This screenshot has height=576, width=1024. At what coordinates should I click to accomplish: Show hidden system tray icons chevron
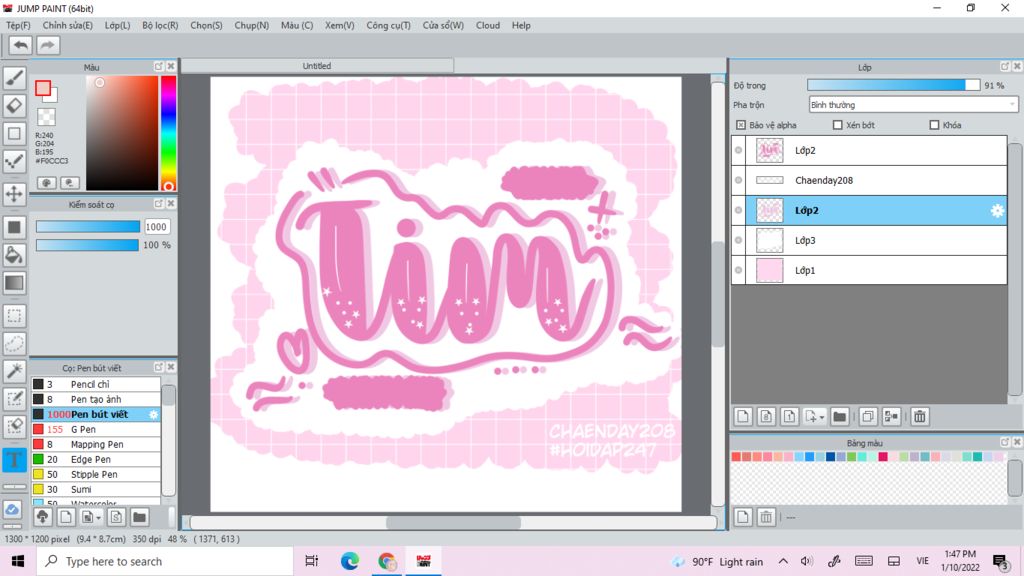pos(783,561)
